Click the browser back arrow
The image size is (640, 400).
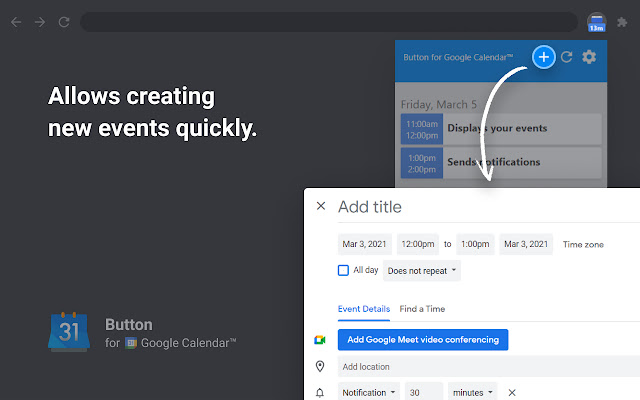pyautogui.click(x=16, y=22)
